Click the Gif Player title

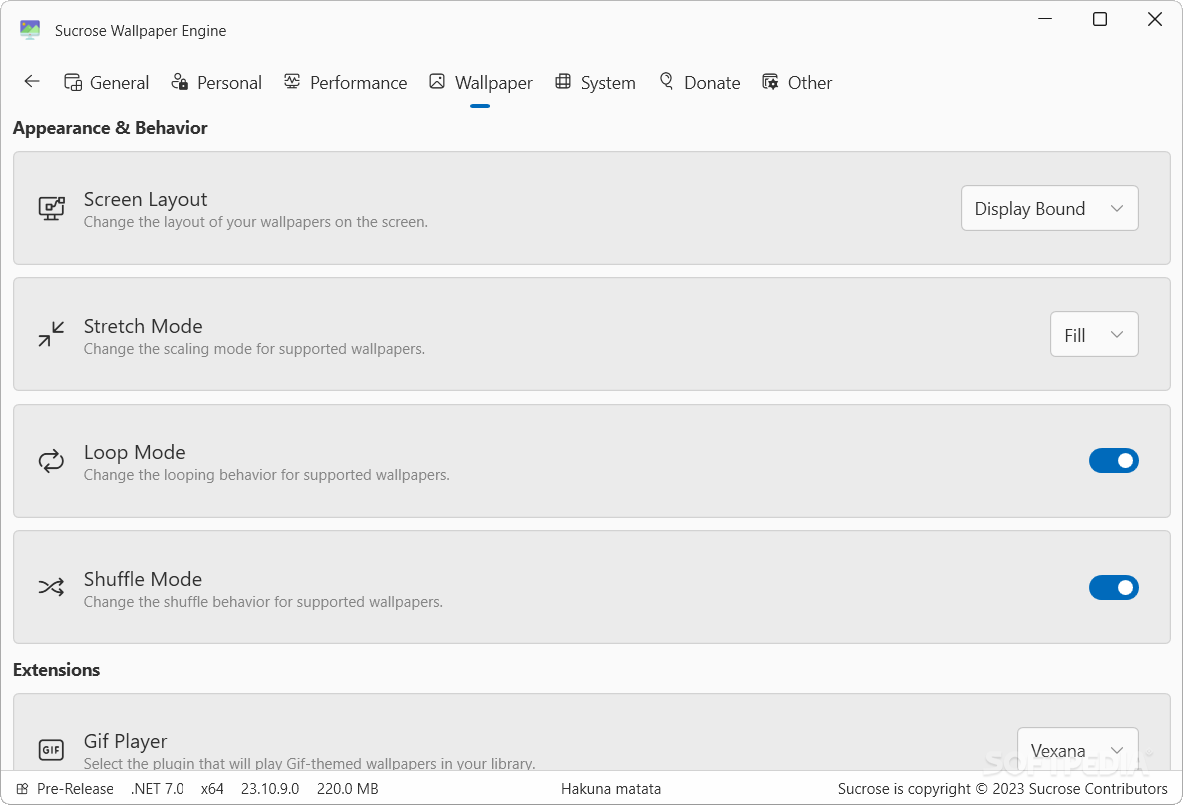(125, 741)
